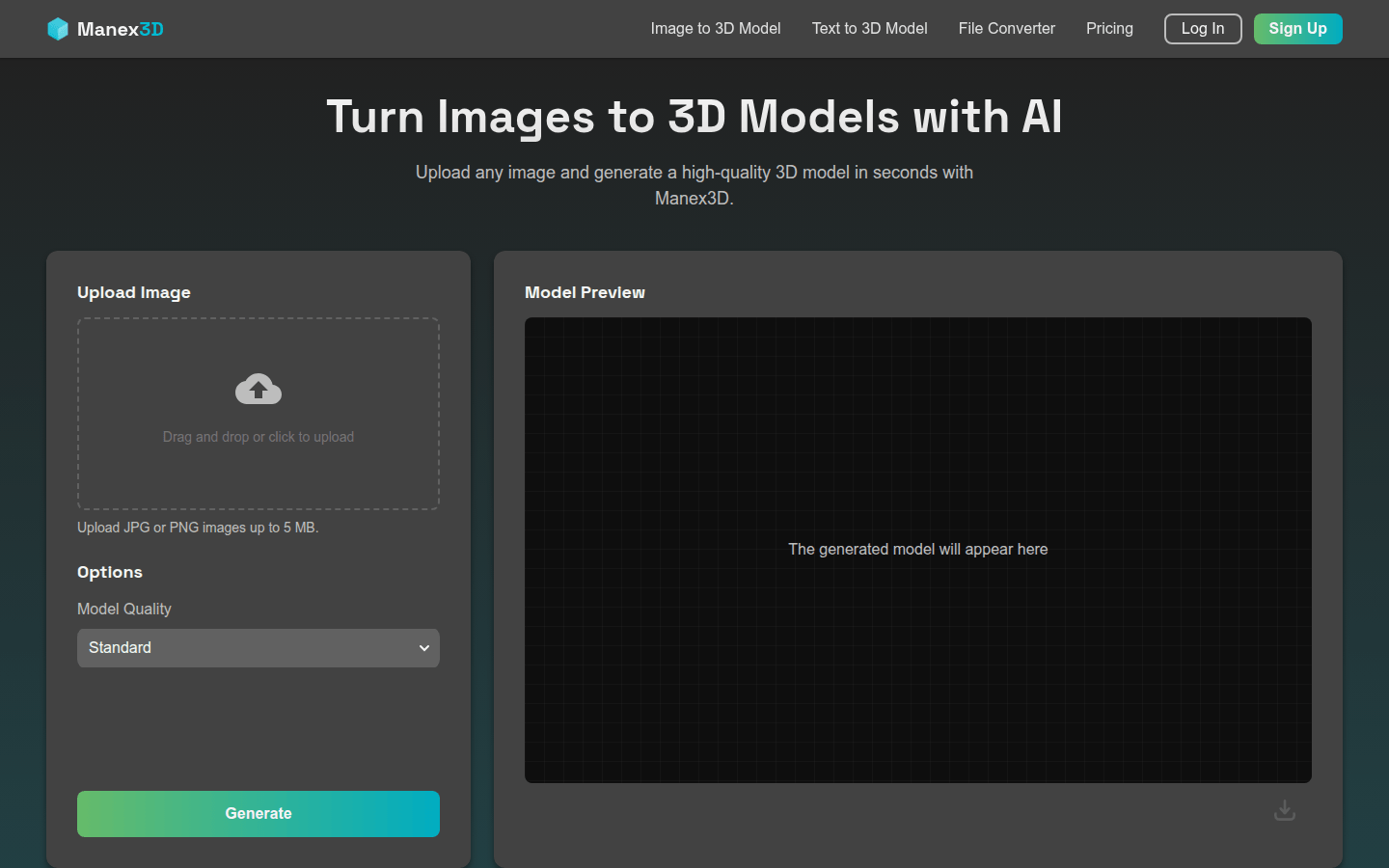
Task: Click the Upload Image section heading
Action: [x=134, y=292]
